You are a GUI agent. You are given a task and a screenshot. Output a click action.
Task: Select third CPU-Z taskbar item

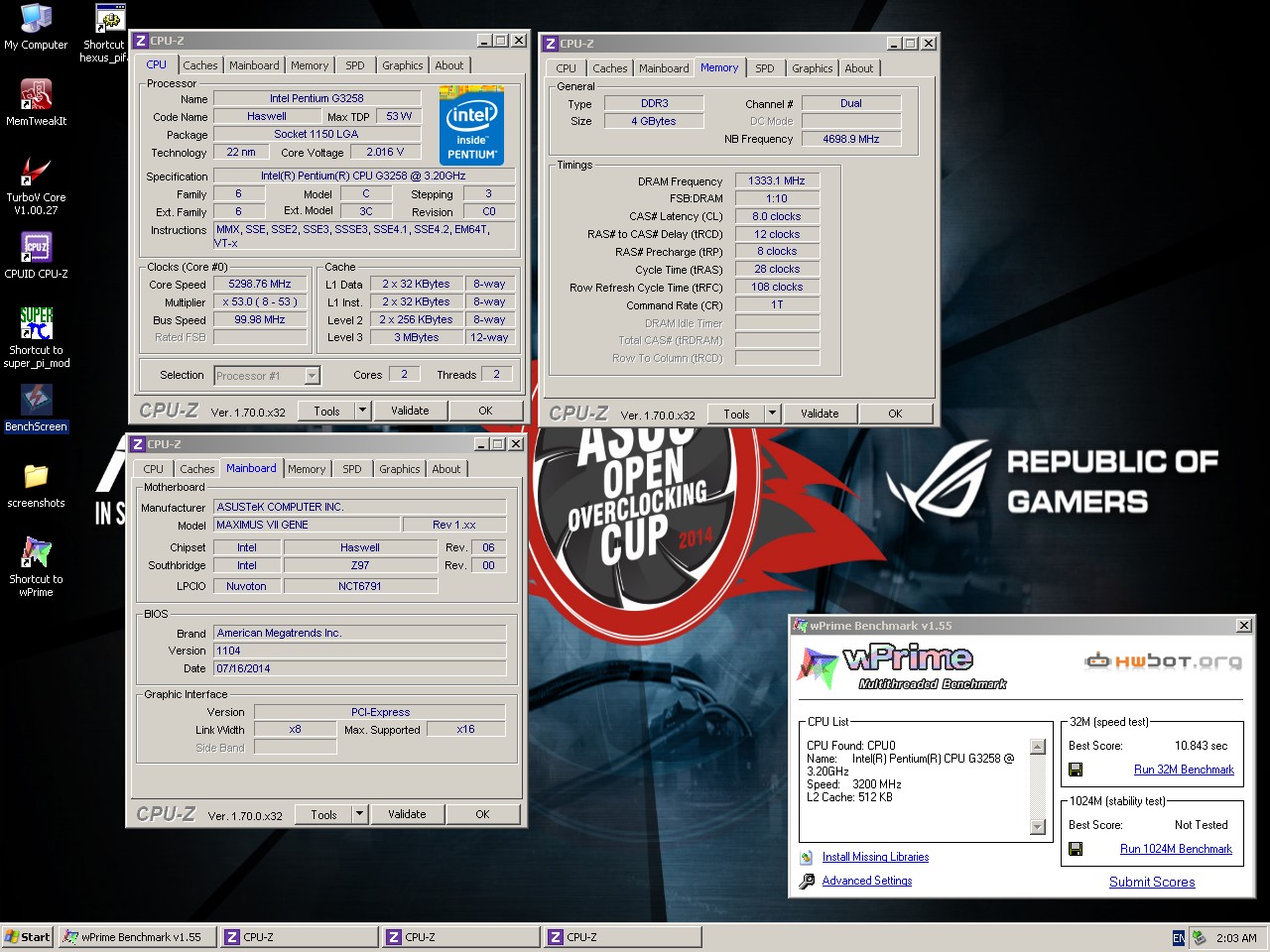pos(623,937)
